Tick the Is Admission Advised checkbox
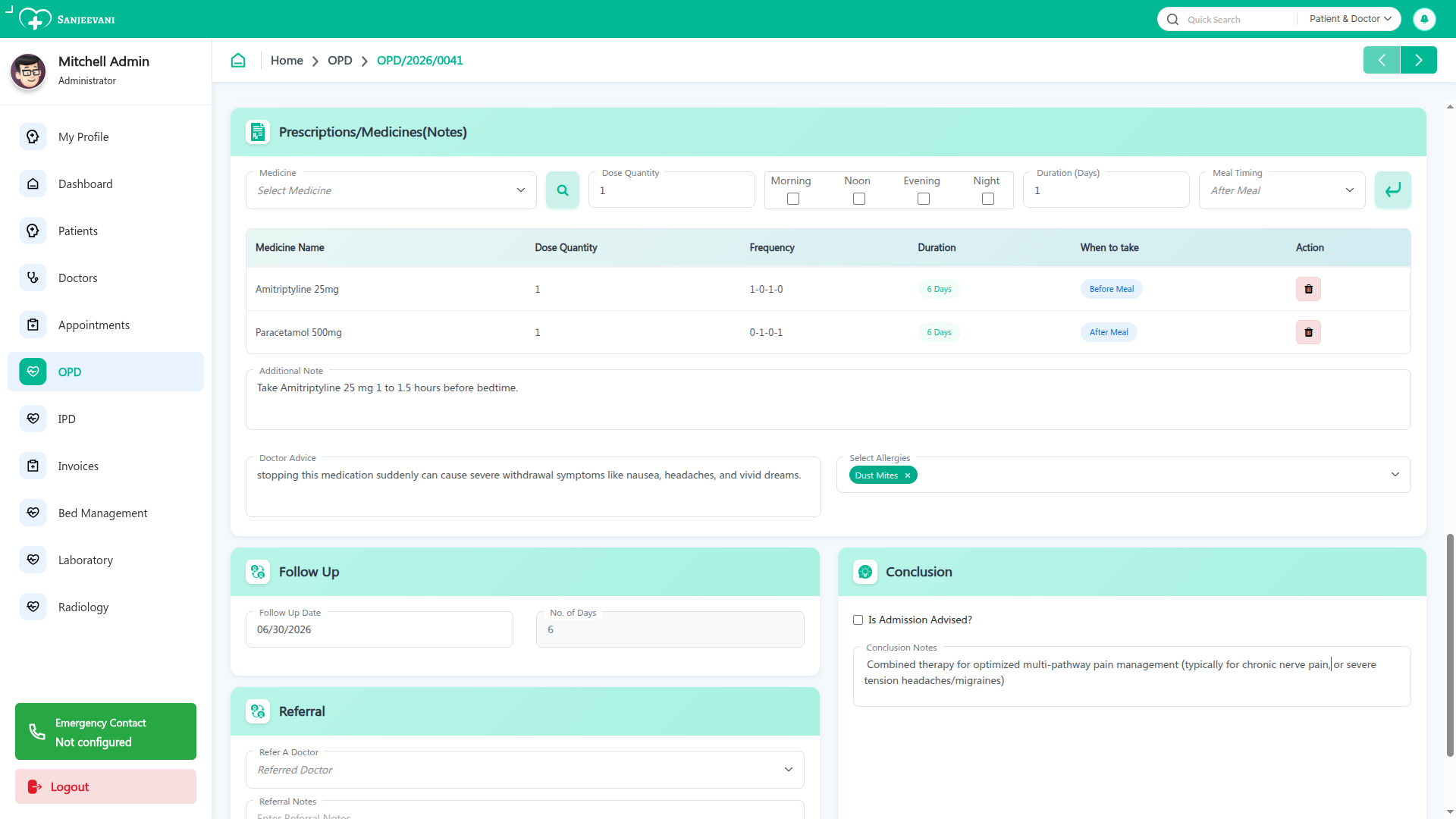Viewport: 1456px width, 819px height. [858, 620]
